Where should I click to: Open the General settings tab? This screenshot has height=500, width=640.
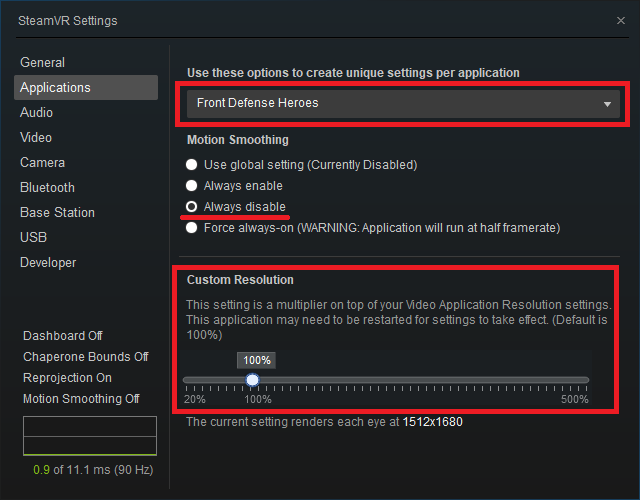[42, 62]
